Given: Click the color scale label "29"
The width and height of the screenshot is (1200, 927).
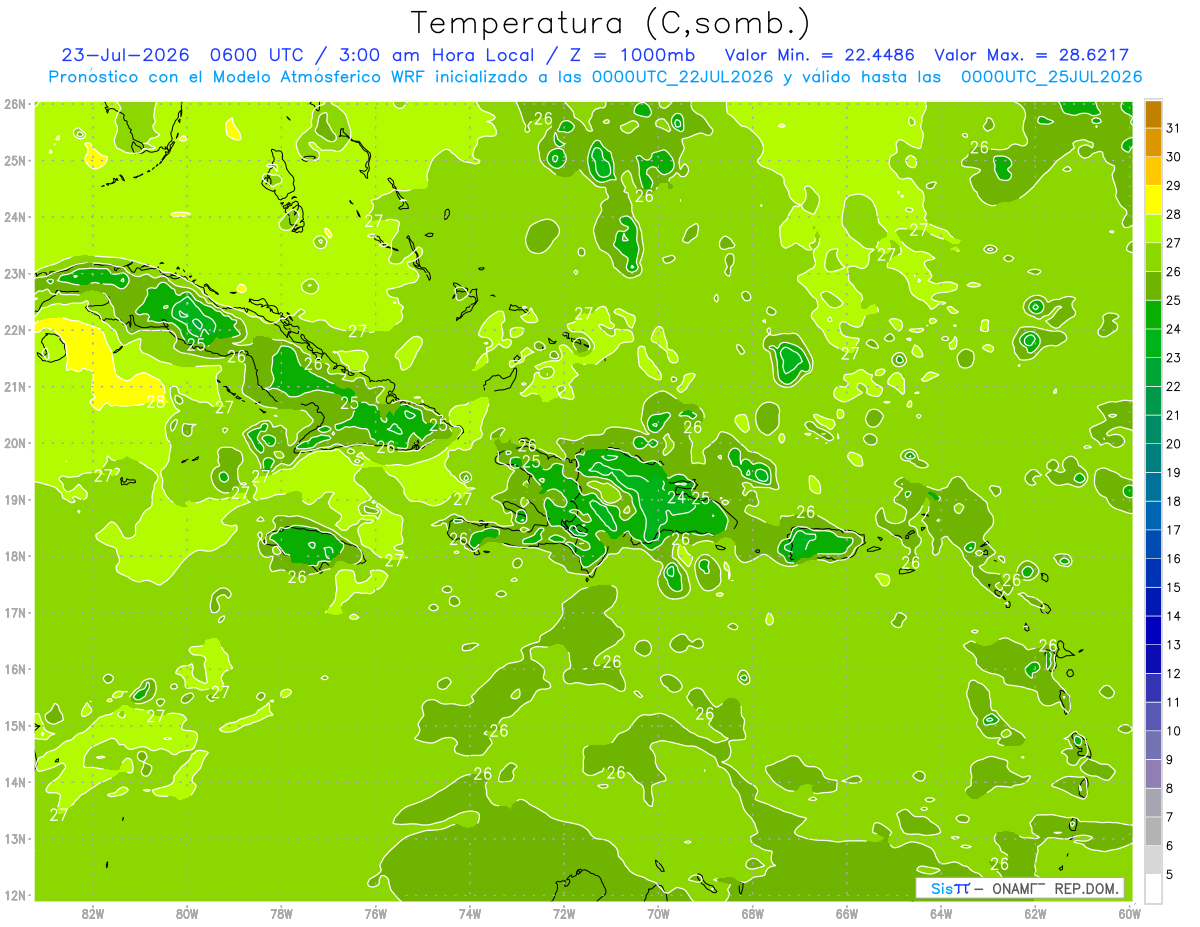Looking at the screenshot, I should pyautogui.click(x=1174, y=185).
